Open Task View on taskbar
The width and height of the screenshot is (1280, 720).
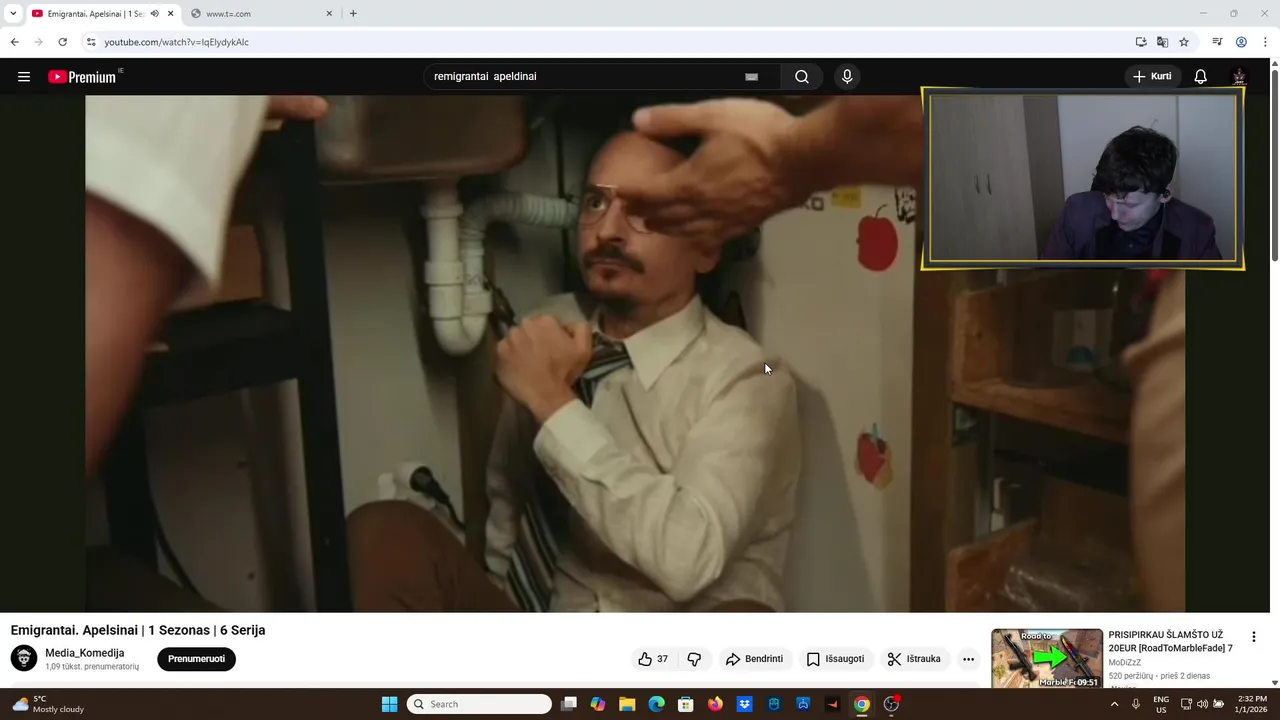click(x=568, y=704)
